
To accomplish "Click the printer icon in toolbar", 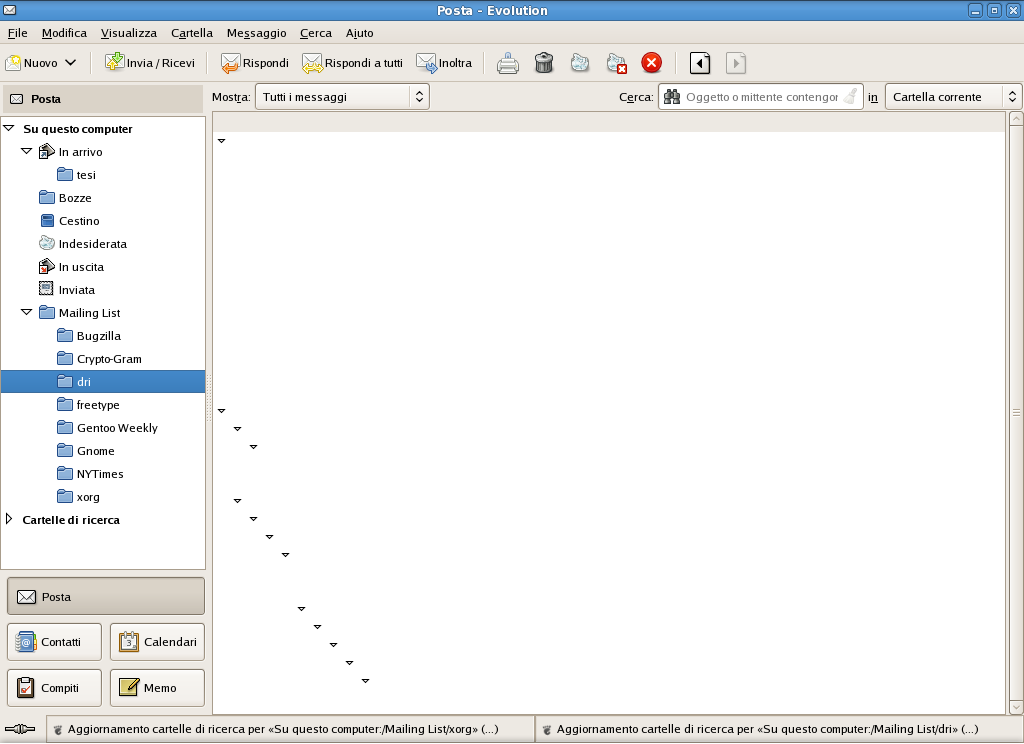I will [x=508, y=63].
